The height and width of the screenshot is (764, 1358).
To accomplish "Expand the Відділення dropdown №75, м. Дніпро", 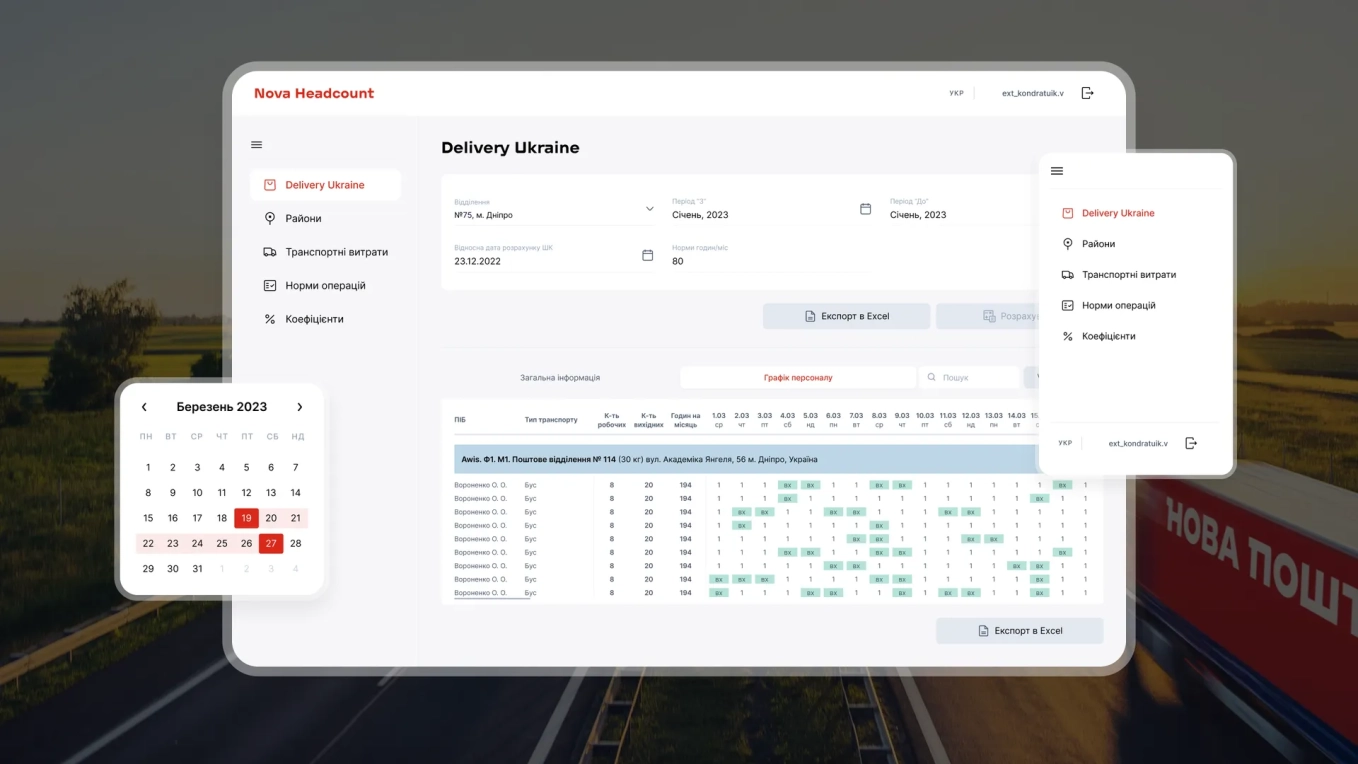I will [x=649, y=209].
